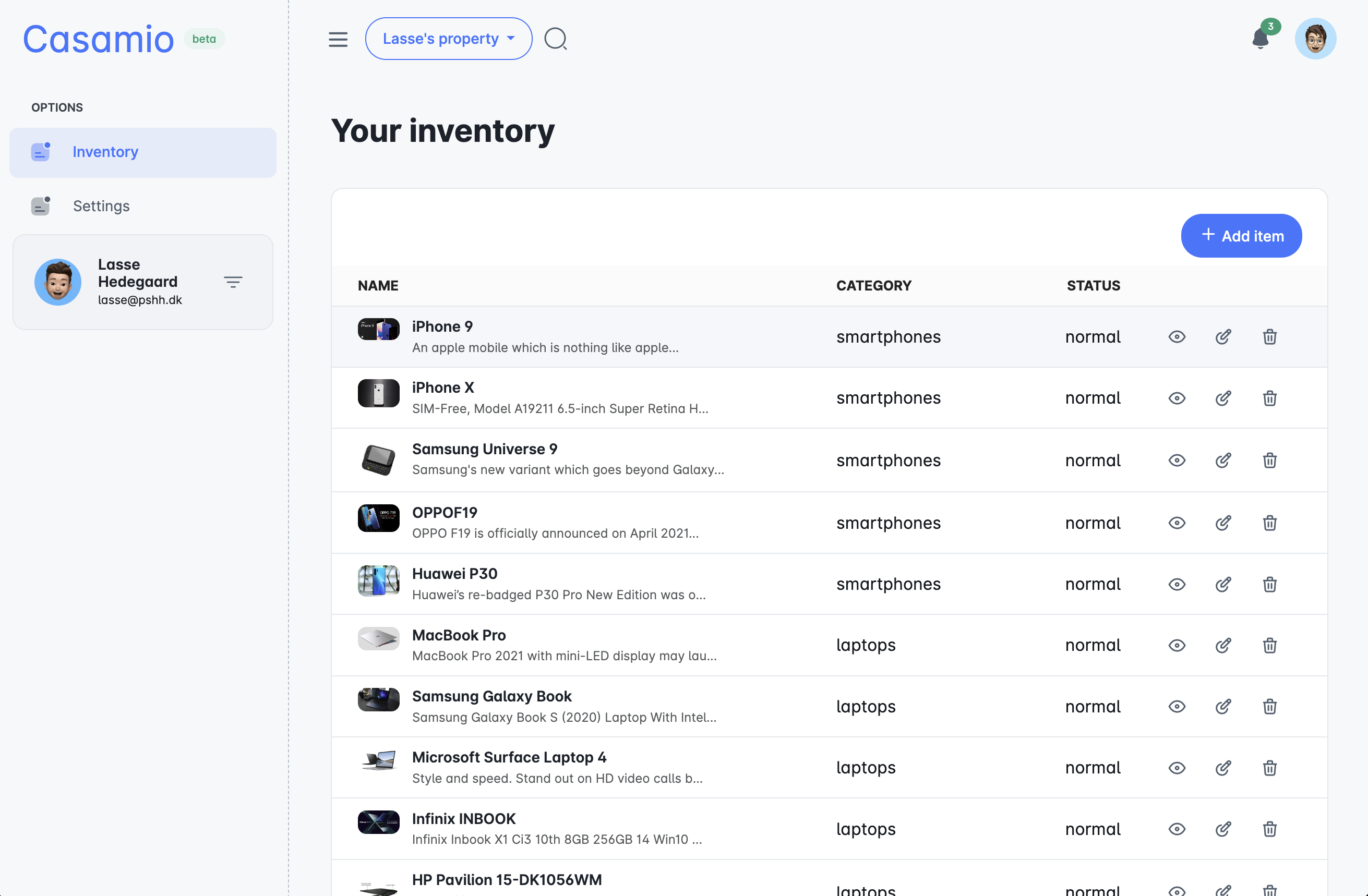Open the Lasse's property dropdown
This screenshot has width=1368, height=896.
click(448, 39)
